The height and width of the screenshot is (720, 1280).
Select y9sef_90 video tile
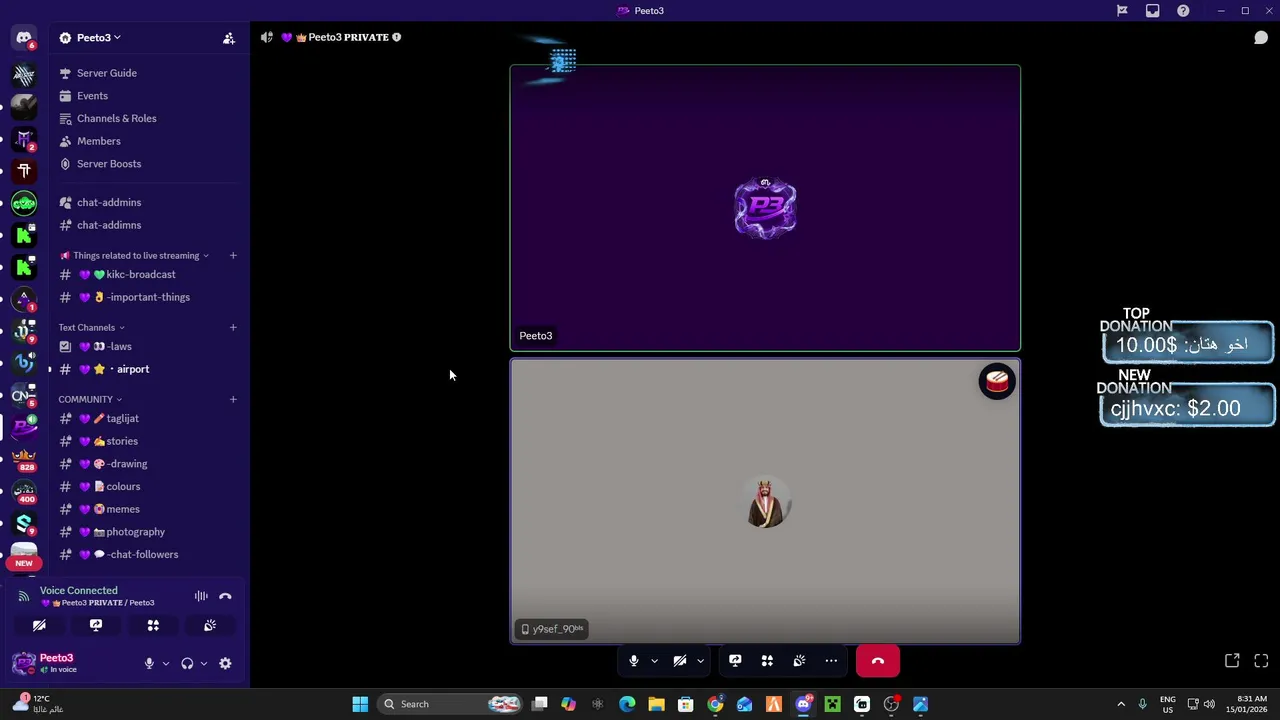765,501
